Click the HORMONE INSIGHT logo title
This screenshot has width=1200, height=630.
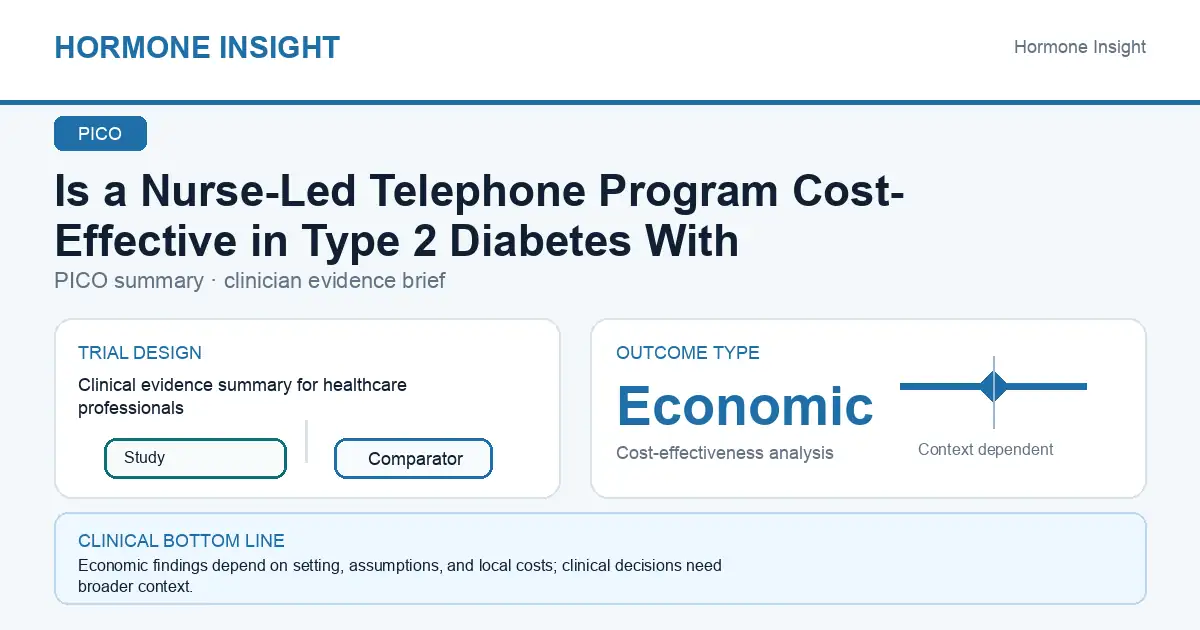[x=197, y=47]
